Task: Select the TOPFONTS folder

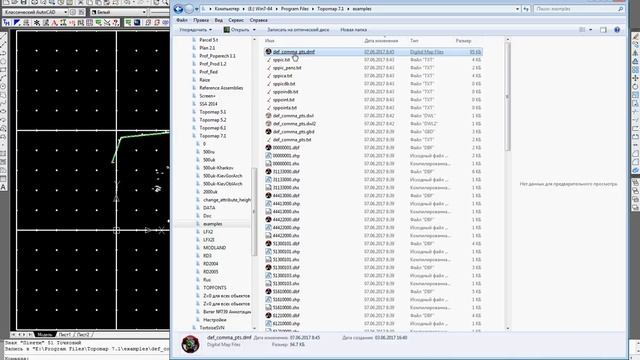Action: [215, 288]
